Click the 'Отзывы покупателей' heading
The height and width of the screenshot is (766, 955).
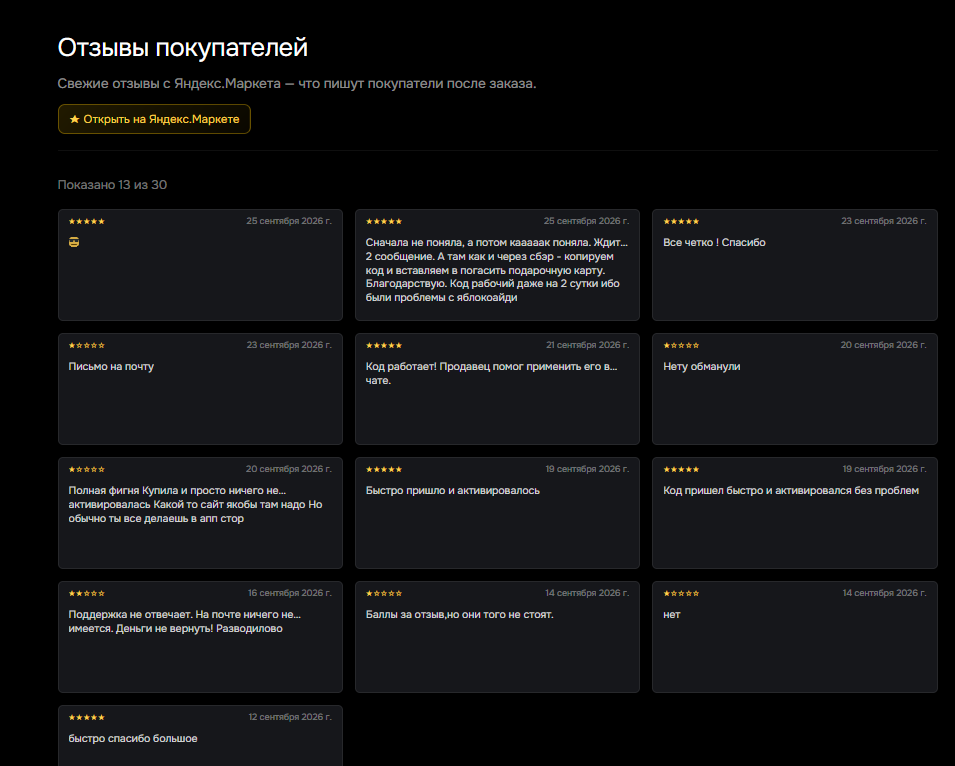[183, 47]
